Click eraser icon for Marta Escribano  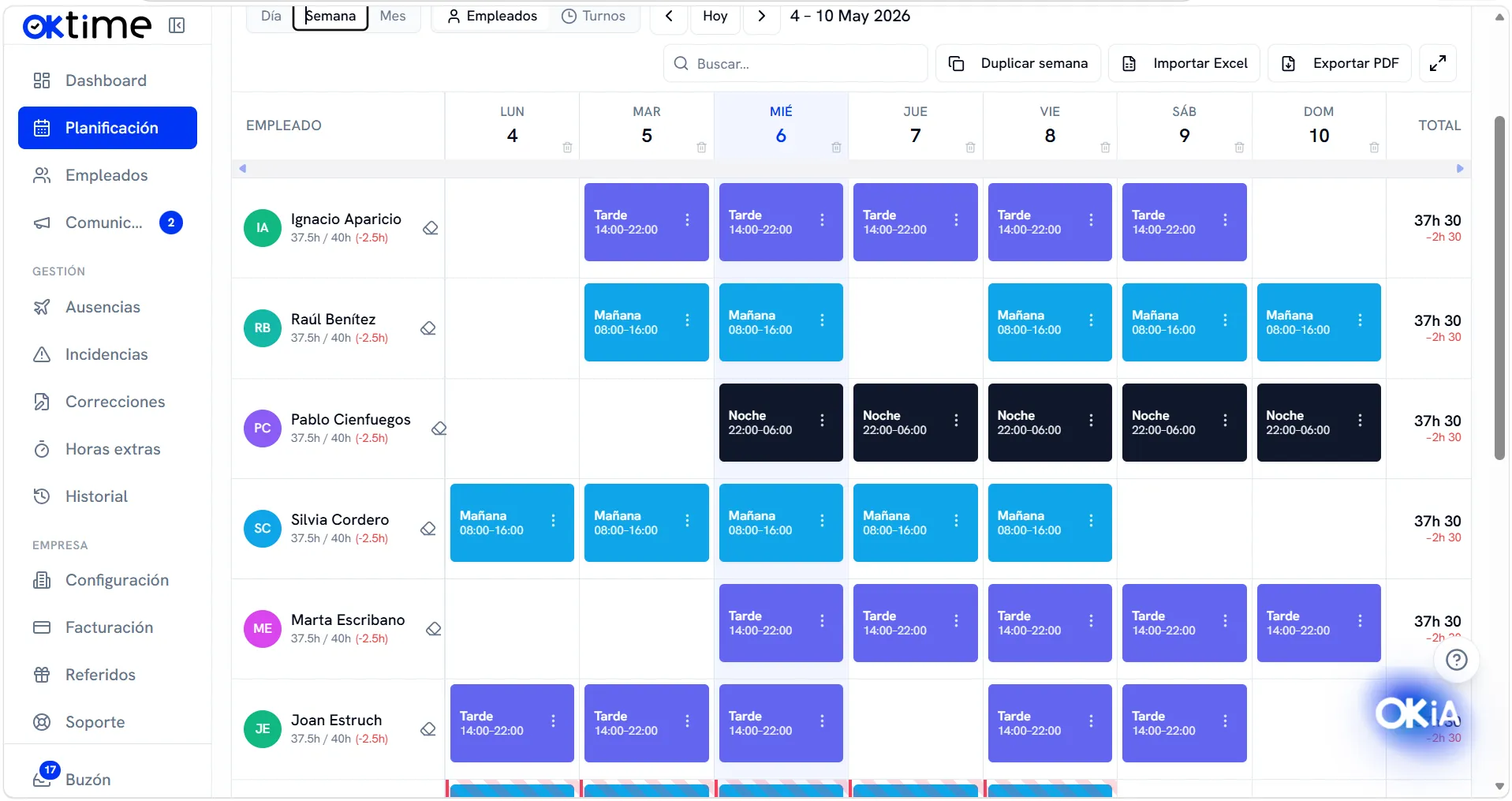click(x=433, y=629)
